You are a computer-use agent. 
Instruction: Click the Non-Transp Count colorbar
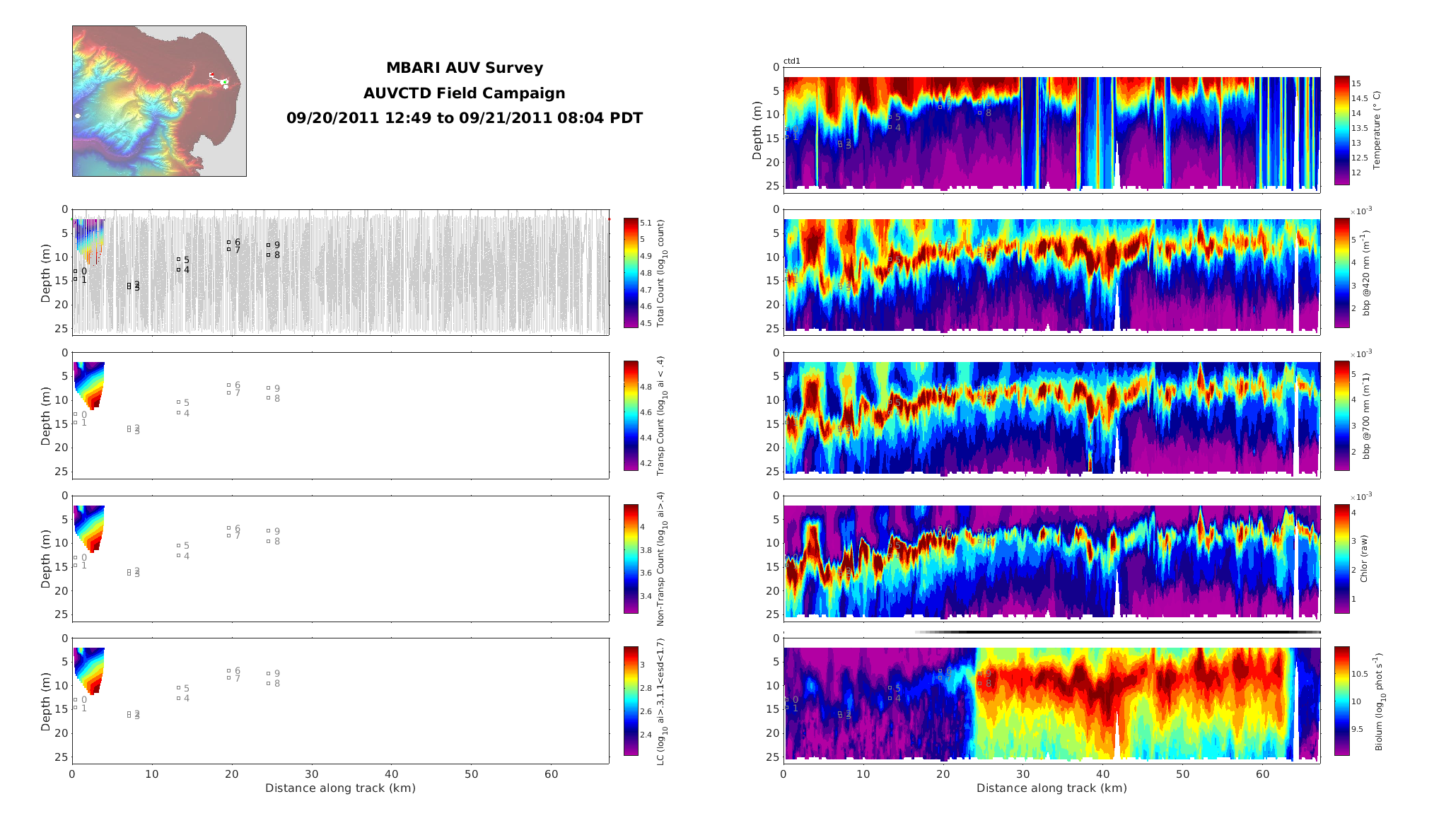pyautogui.click(x=631, y=558)
